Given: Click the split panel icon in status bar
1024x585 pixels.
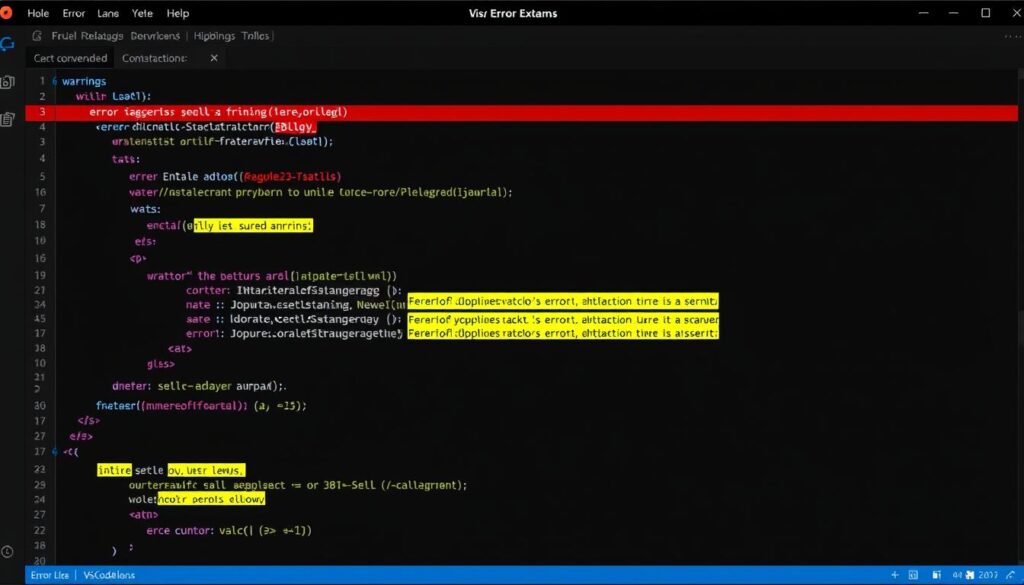Looking at the screenshot, I should 936,575.
